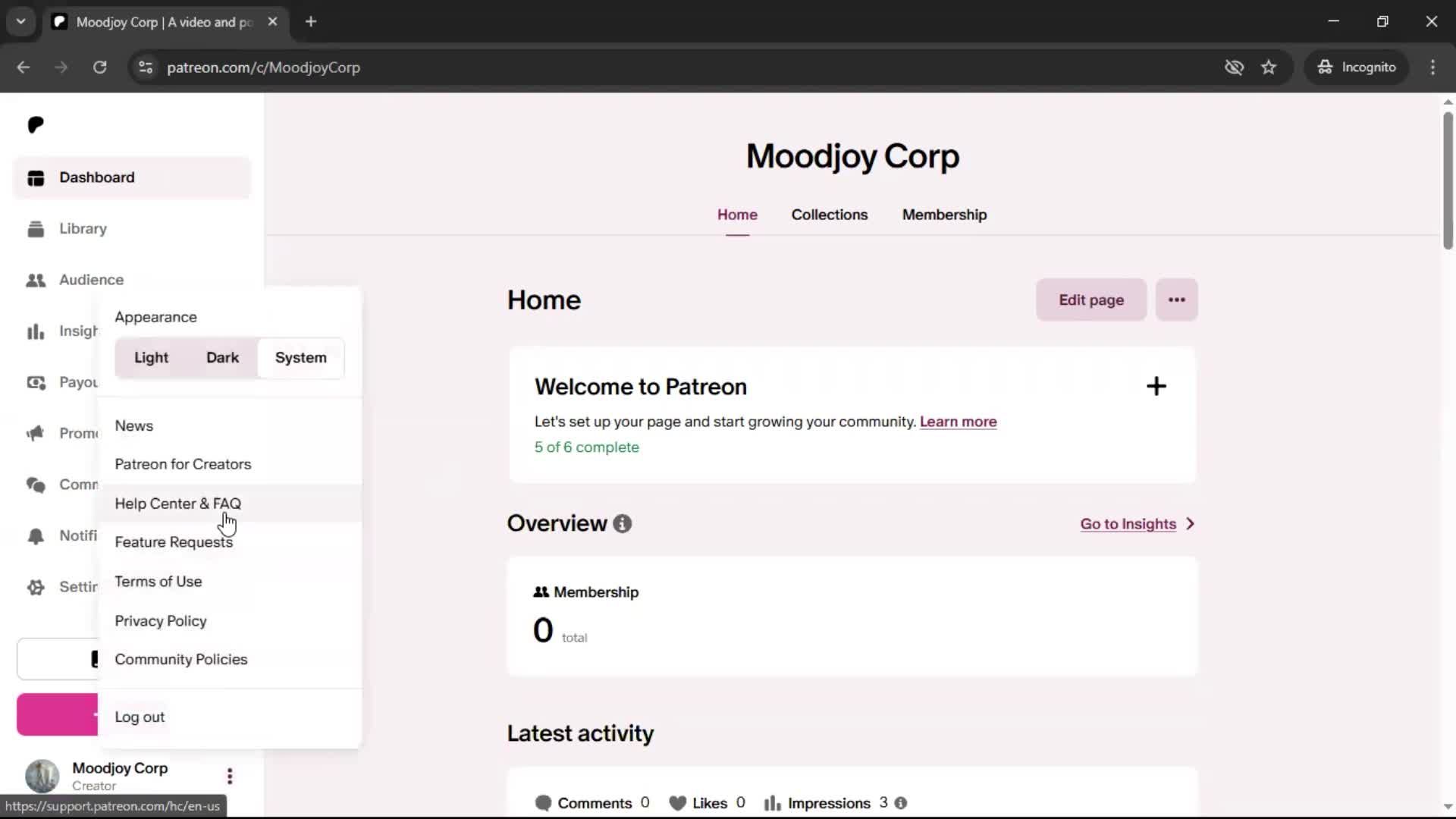Open Feature Requests menu entry
The width and height of the screenshot is (1456, 819).
point(230,542)
